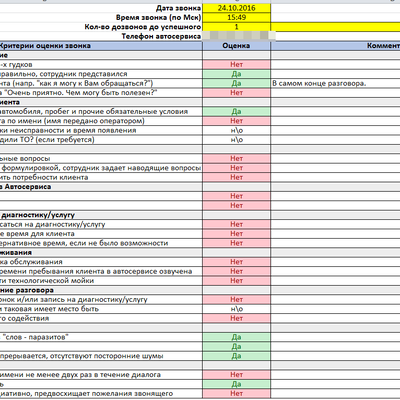Viewport: 400px width, 400px height.
Task: Click the 'Да' score for сотрудник представился
Action: coord(236,74)
